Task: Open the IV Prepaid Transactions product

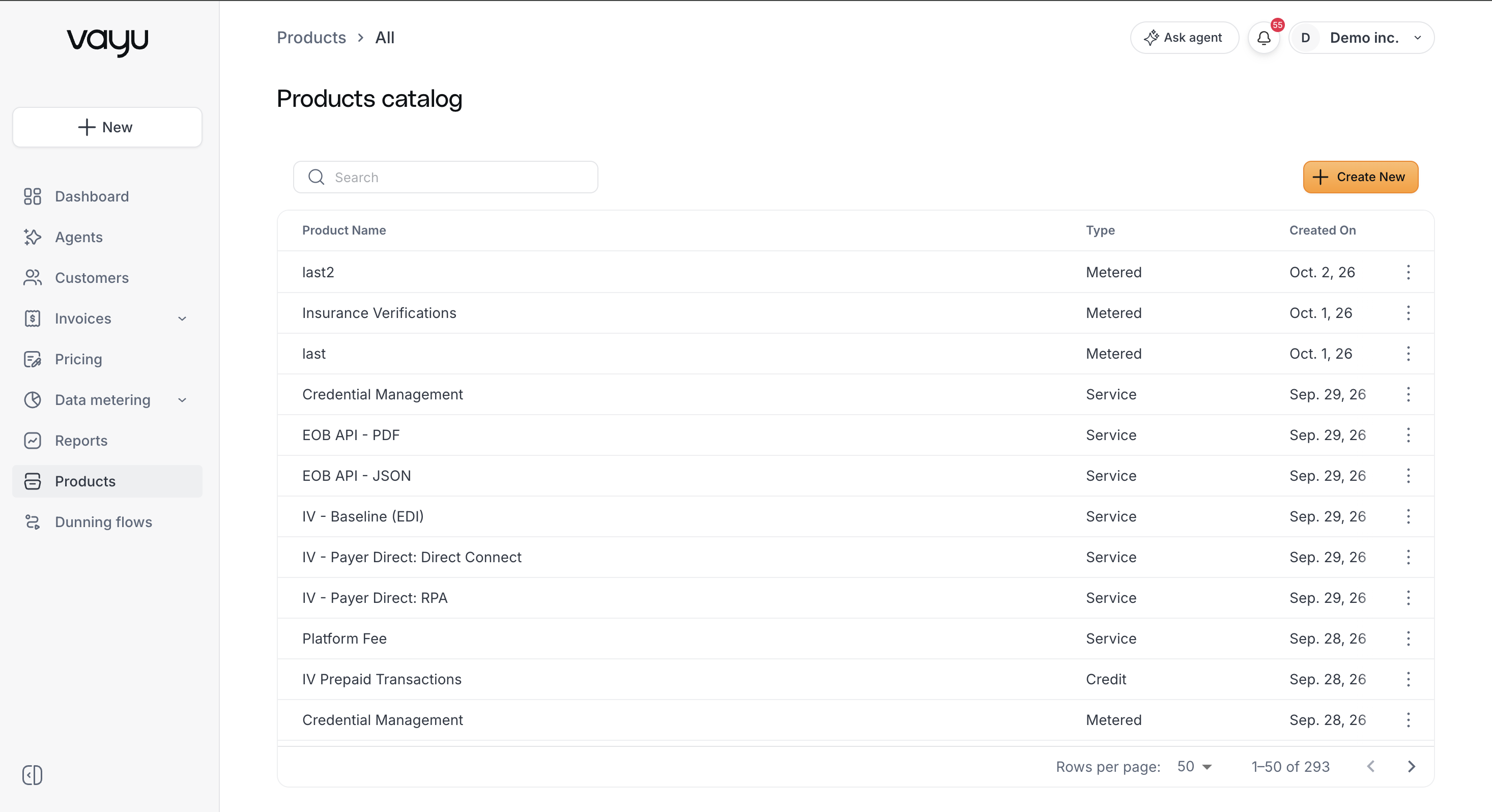Action: [382, 679]
